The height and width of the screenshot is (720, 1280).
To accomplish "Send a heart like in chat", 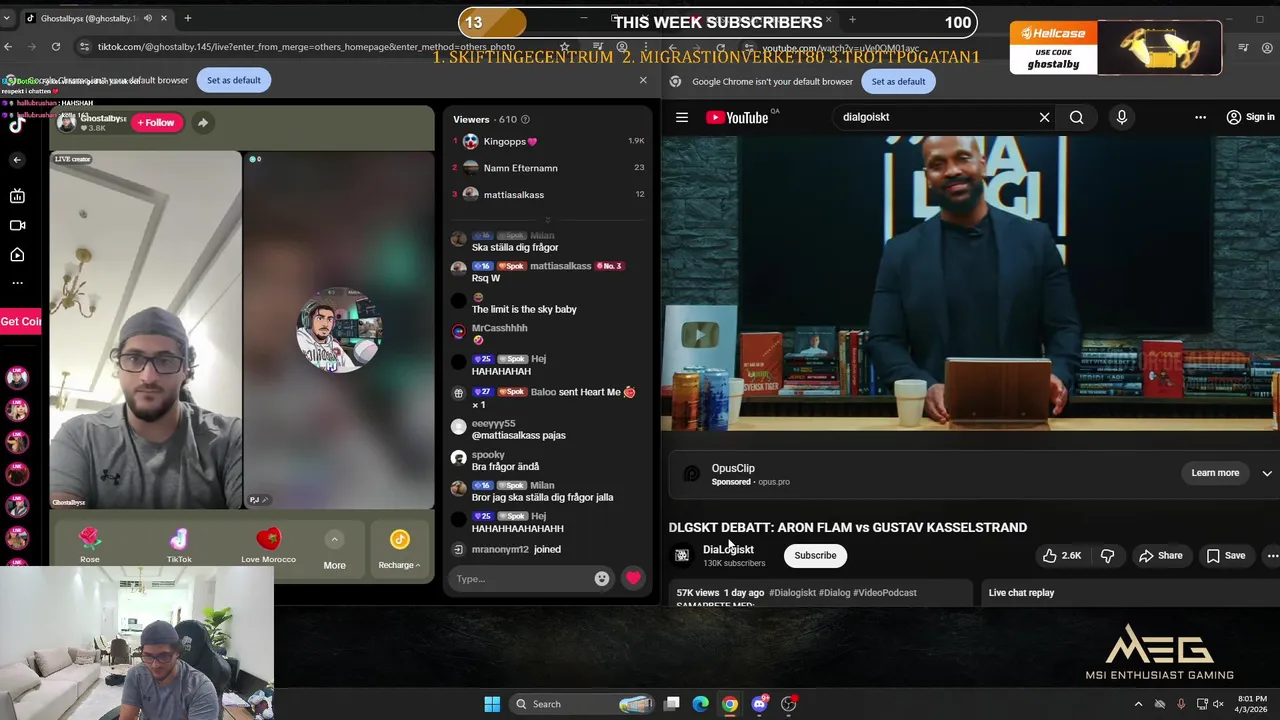I will point(633,578).
